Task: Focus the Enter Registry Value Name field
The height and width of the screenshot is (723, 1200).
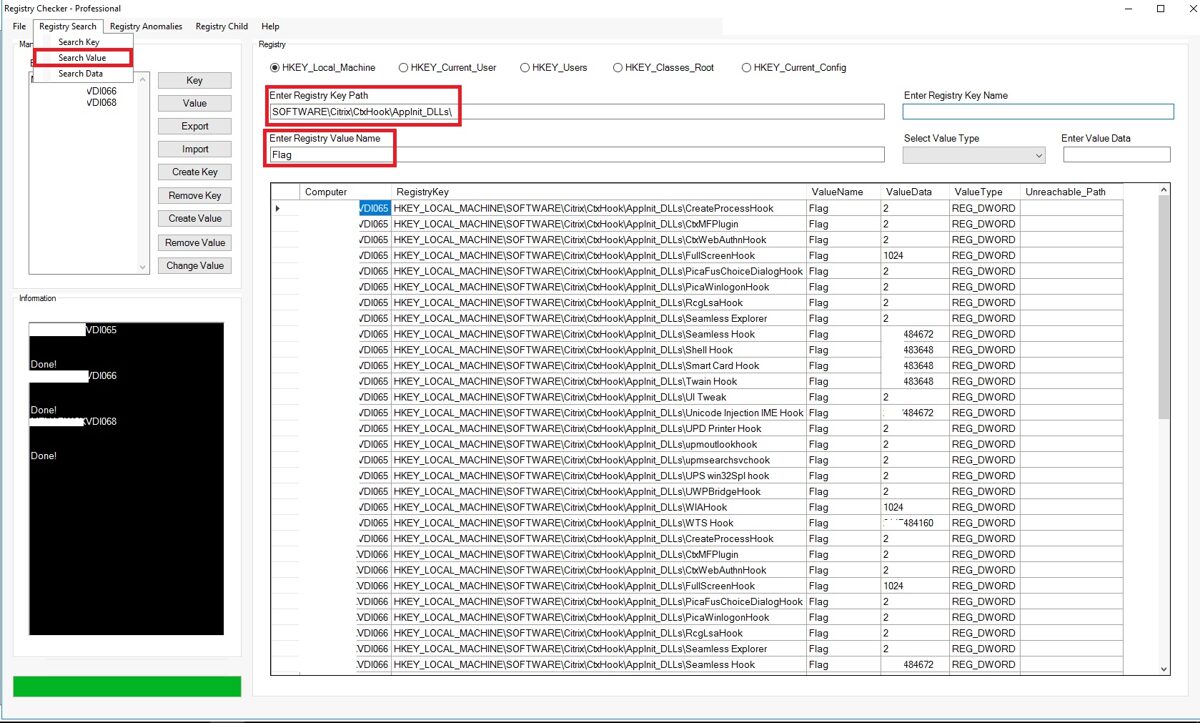Action: tap(577, 155)
